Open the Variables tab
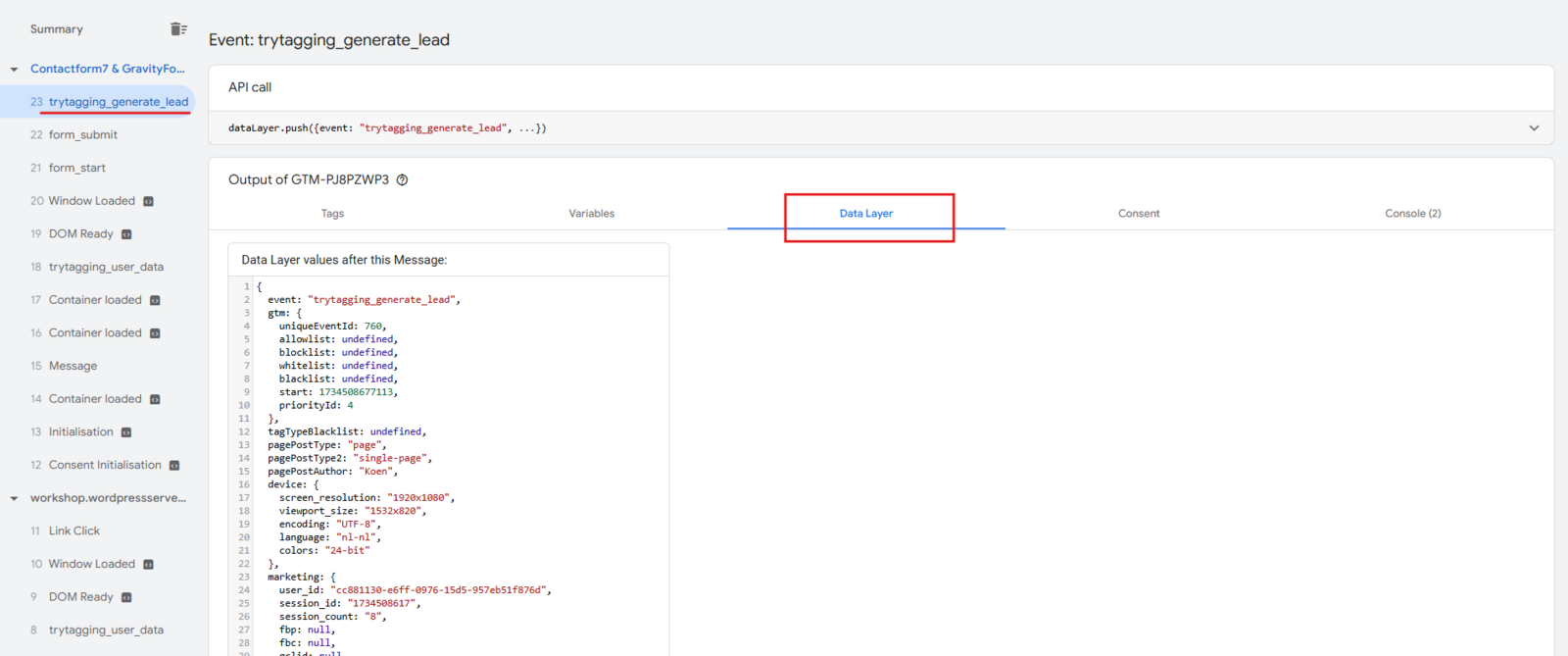The height and width of the screenshot is (656, 1568). click(592, 214)
